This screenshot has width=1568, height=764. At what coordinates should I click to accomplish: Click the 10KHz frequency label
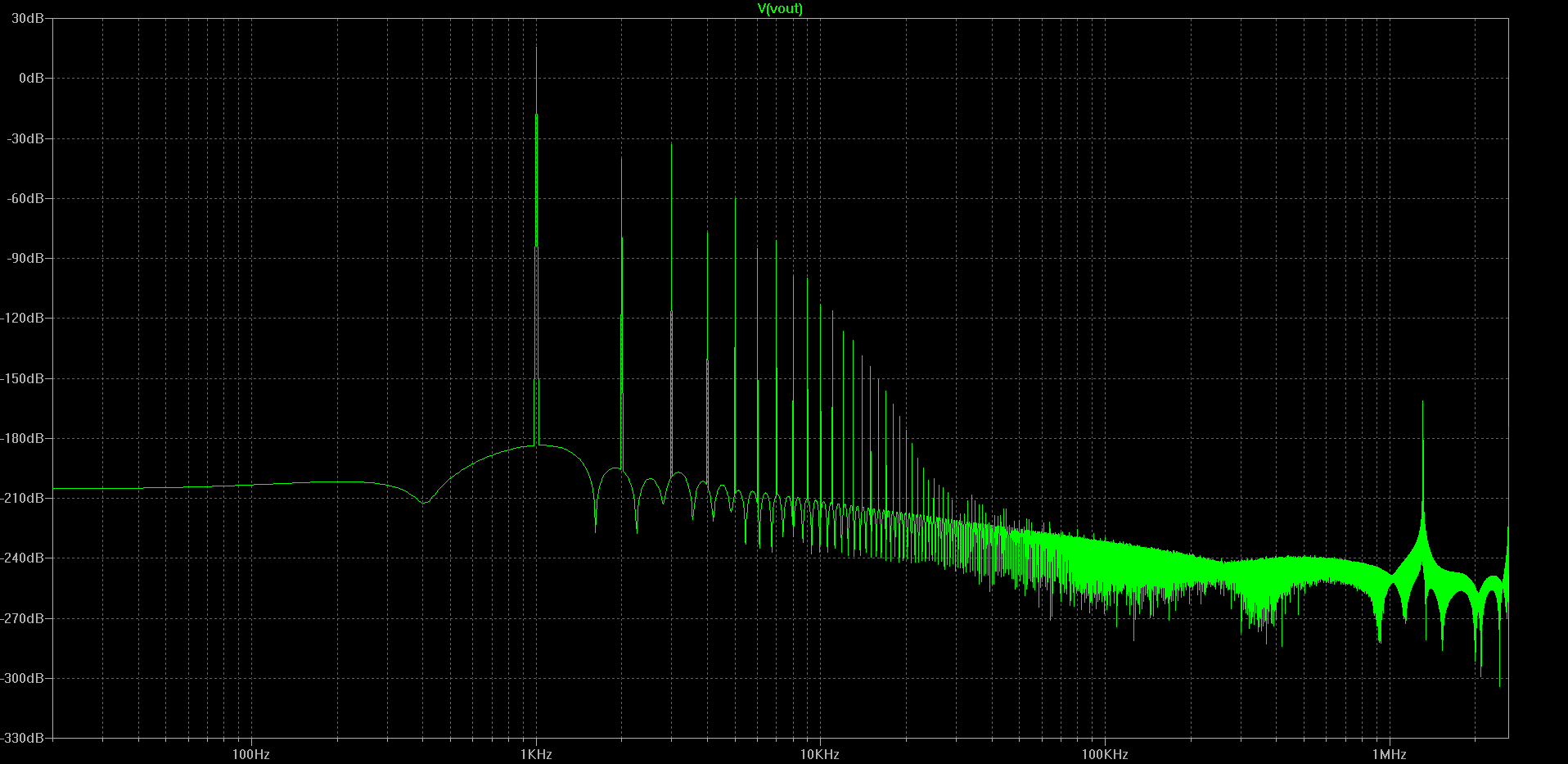click(820, 754)
